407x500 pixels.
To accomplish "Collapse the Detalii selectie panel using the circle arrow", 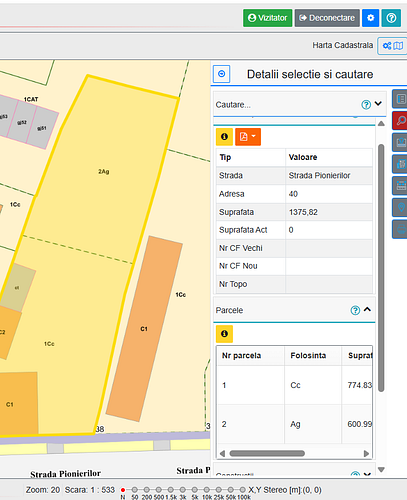I will (221, 74).
